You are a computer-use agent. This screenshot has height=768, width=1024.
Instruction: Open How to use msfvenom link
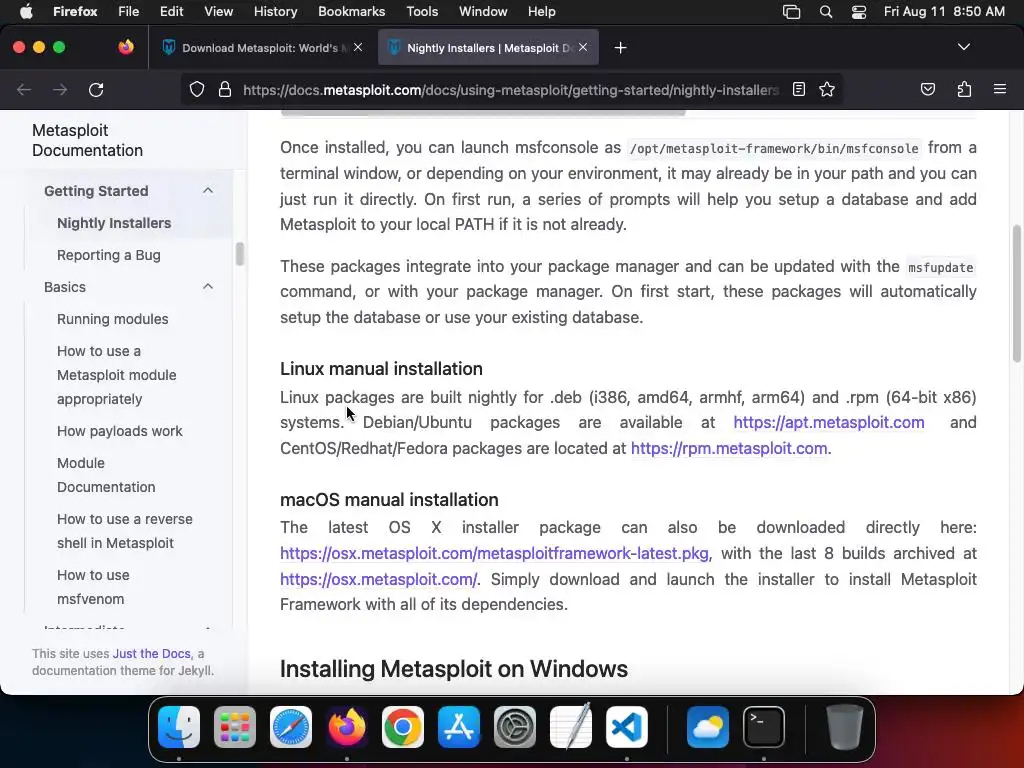[93, 587]
